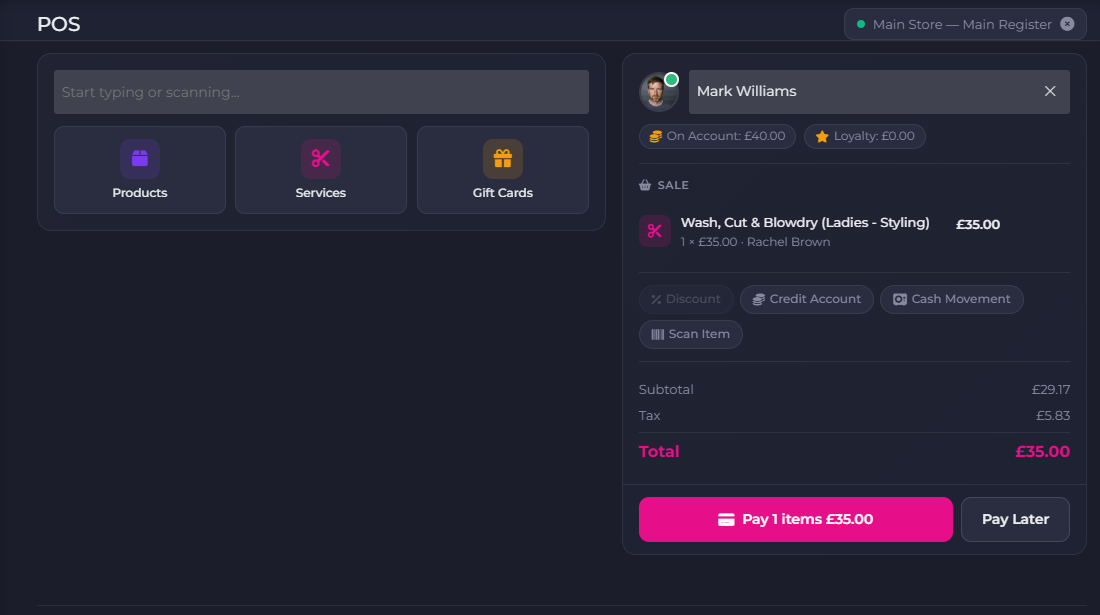Screen dimensions: 1100x615
Task: Click the item search input field
Action: tap(320, 91)
